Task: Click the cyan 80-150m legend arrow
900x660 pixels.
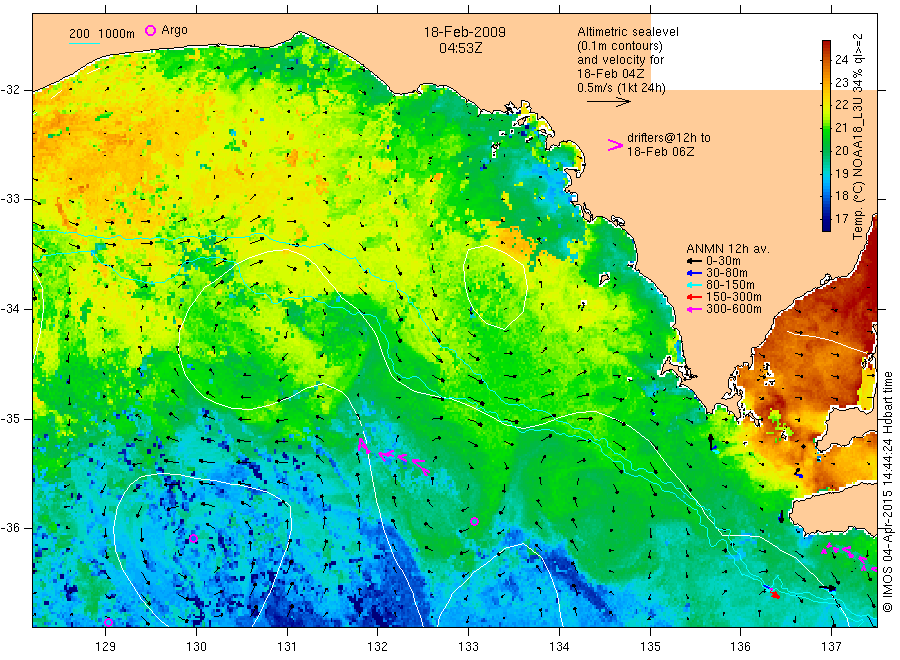Action: click(x=695, y=285)
